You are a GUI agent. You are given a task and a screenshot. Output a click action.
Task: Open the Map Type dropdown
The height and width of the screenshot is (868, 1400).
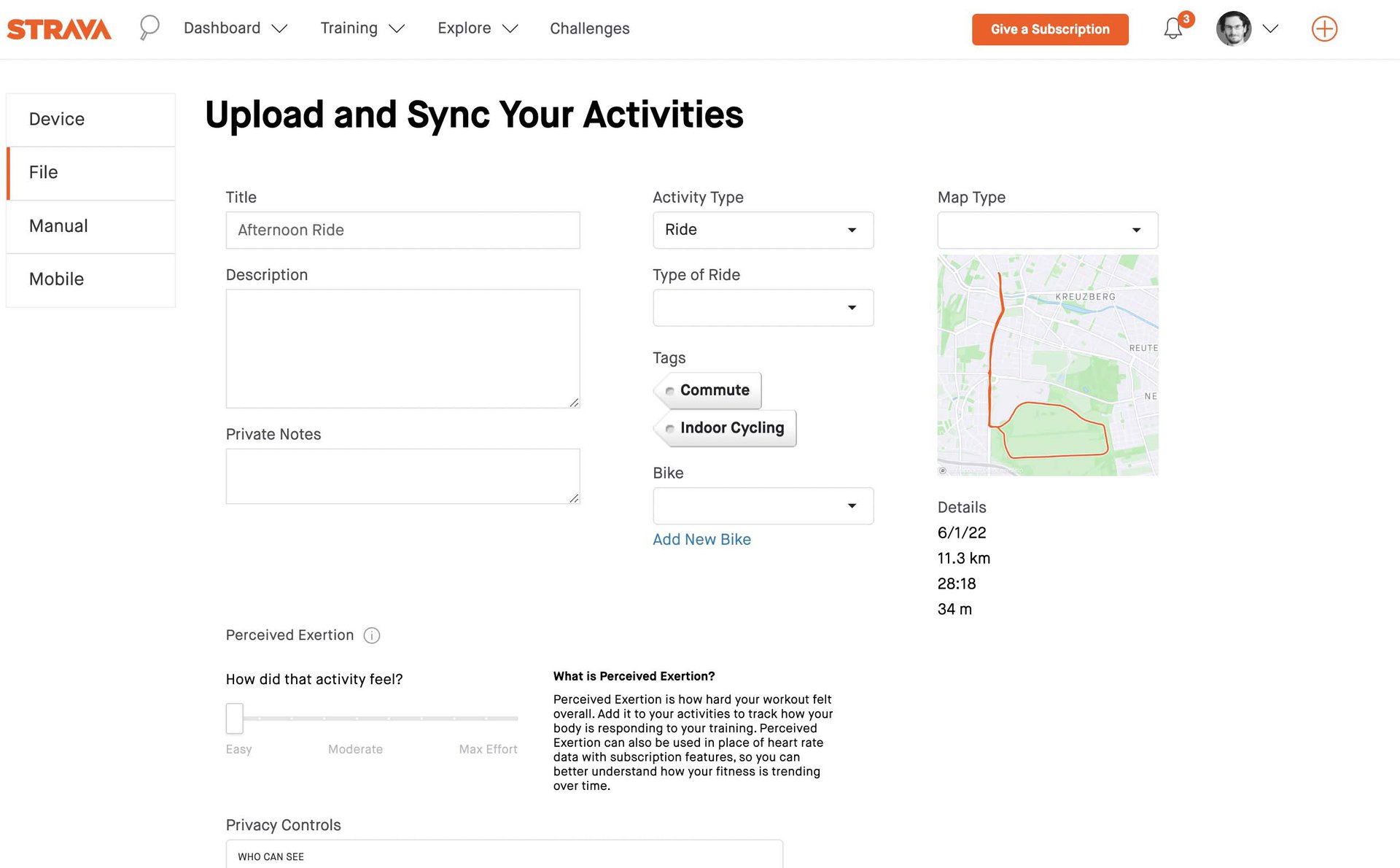tap(1047, 230)
